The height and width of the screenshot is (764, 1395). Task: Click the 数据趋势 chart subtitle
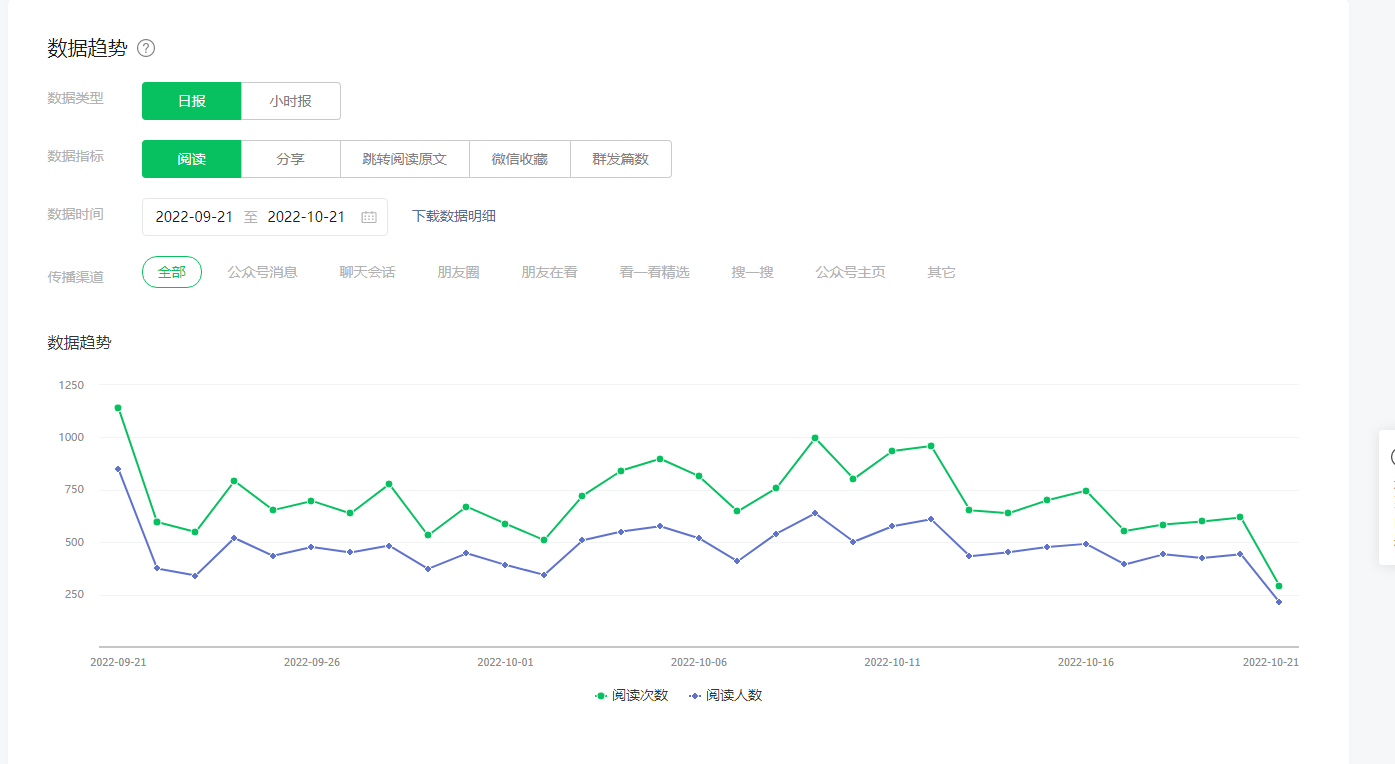pos(79,343)
